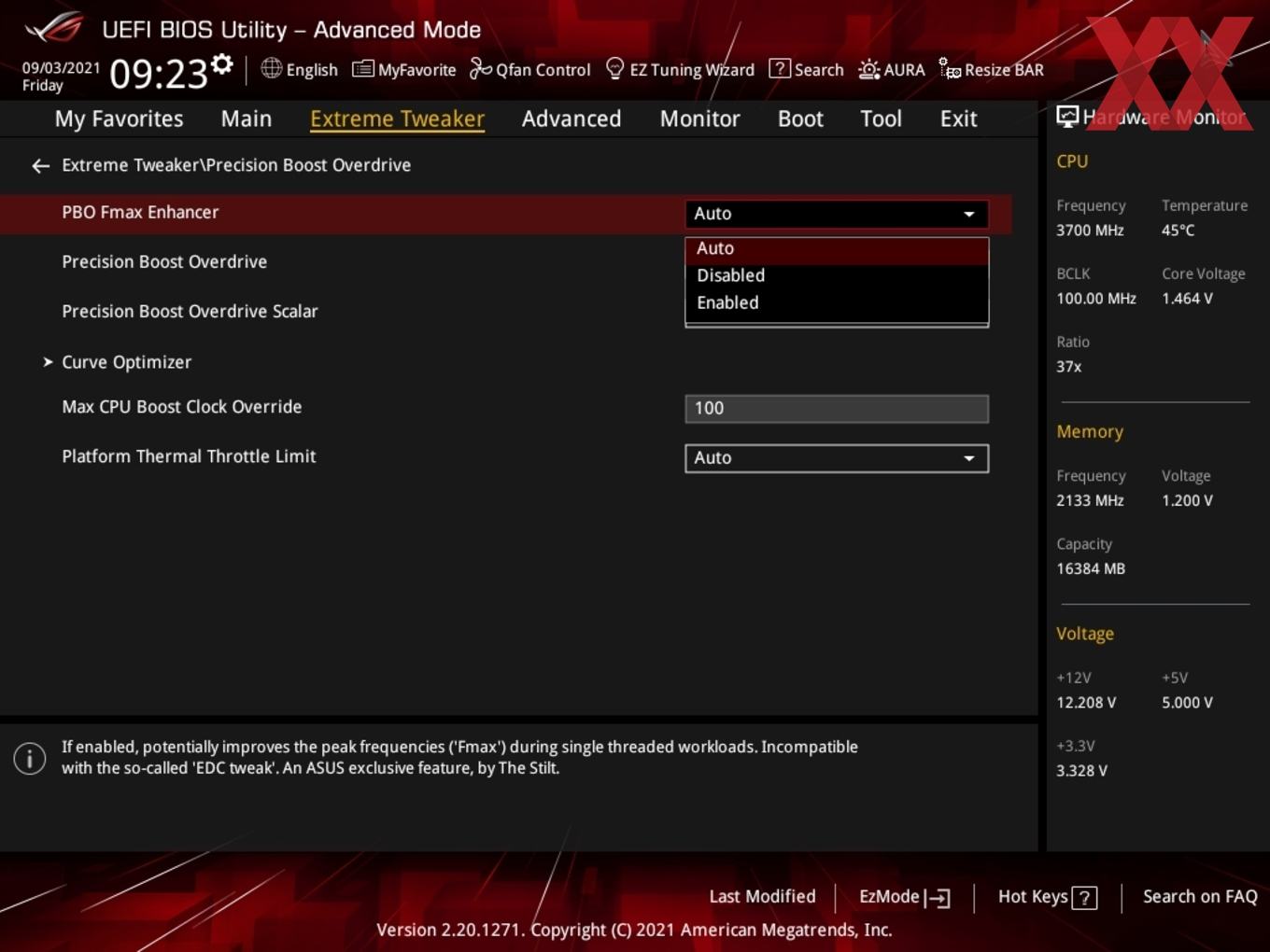Image resolution: width=1270 pixels, height=952 pixels.
Task: Open the Monitor tab
Action: tap(700, 119)
